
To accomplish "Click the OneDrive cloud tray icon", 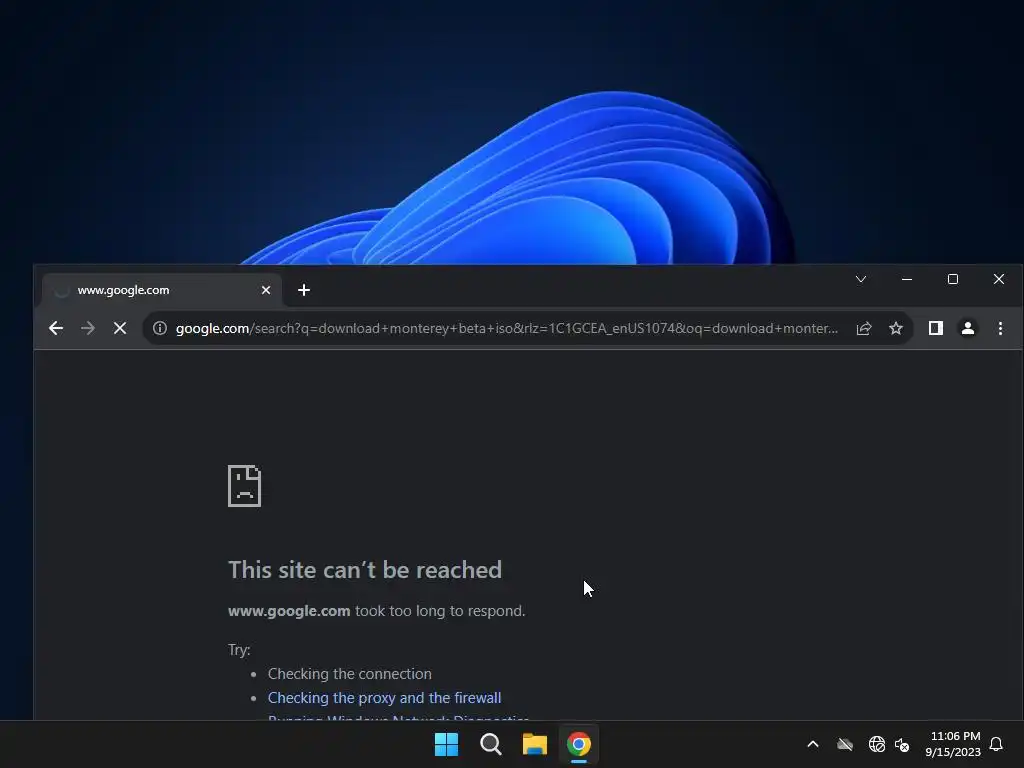I will (845, 744).
